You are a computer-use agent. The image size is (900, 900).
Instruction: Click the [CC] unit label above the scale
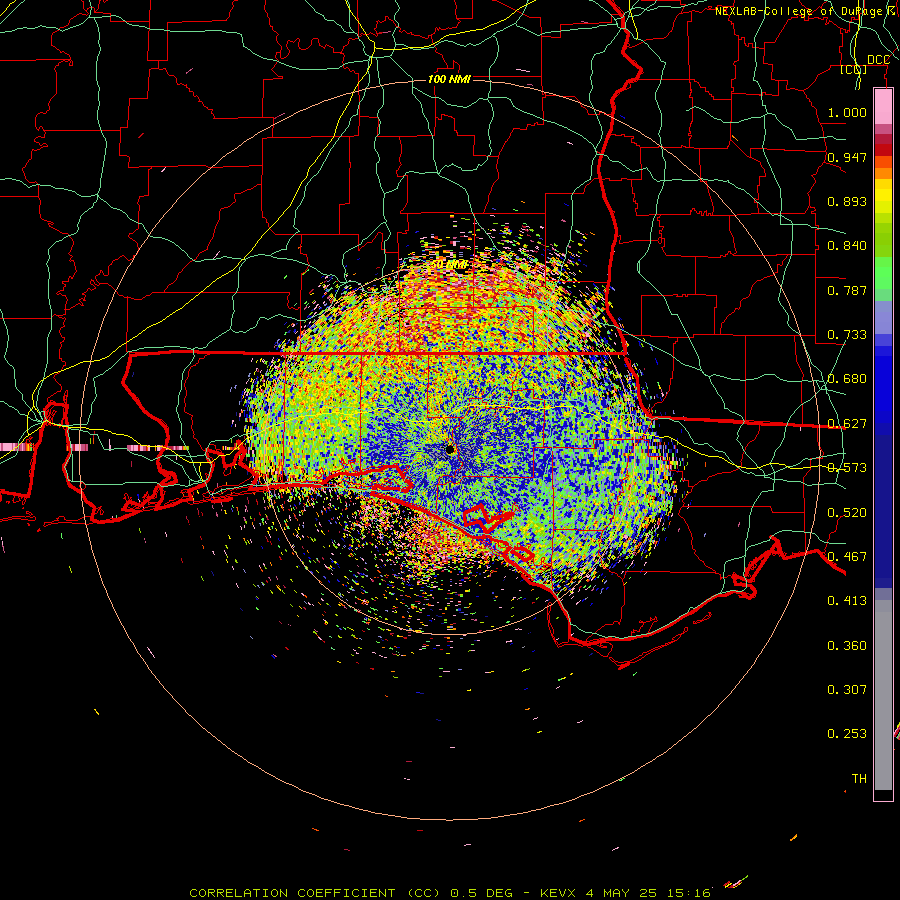tap(854, 69)
